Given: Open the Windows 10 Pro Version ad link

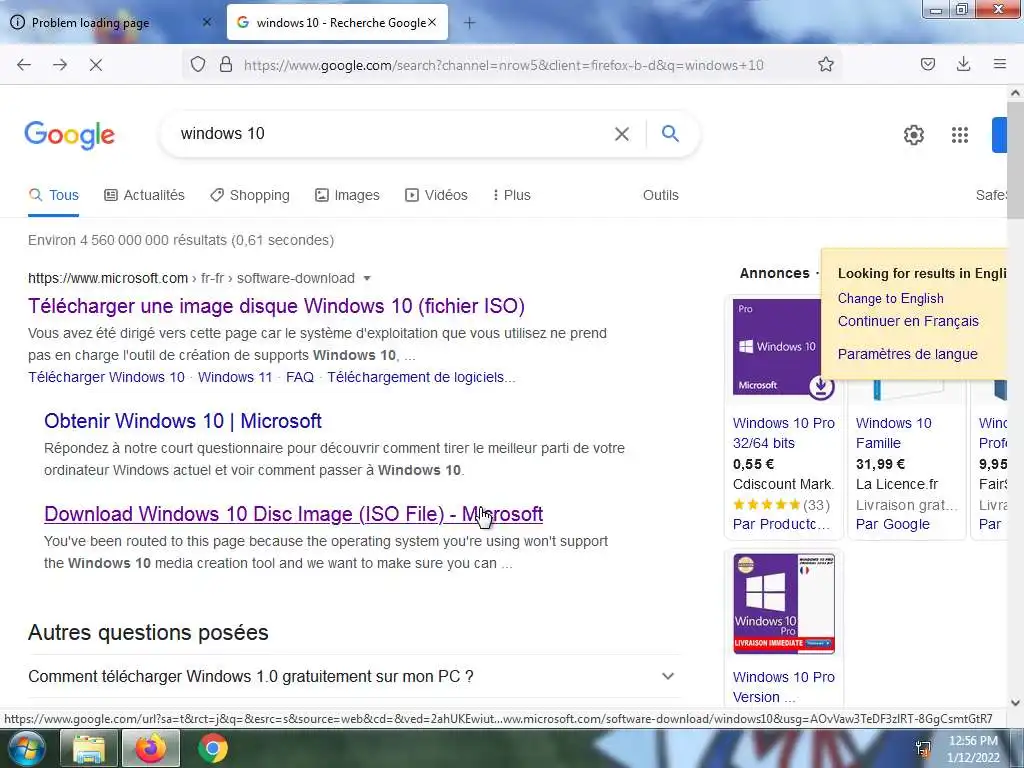Looking at the screenshot, I should [x=784, y=687].
